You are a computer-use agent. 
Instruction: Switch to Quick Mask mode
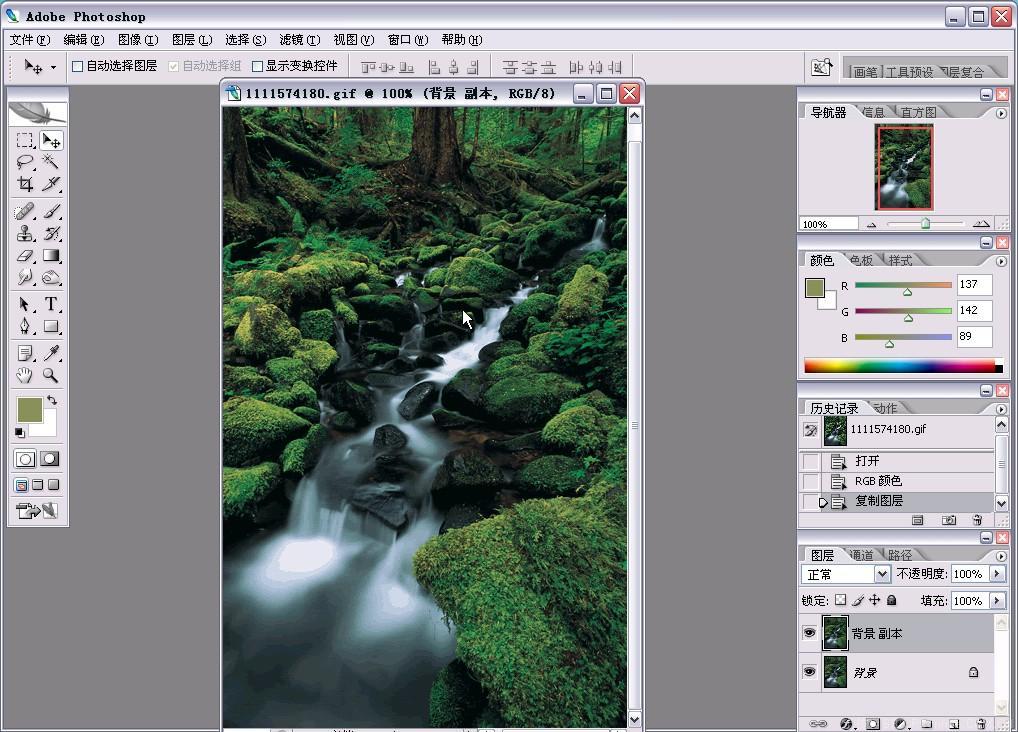[x=50, y=459]
